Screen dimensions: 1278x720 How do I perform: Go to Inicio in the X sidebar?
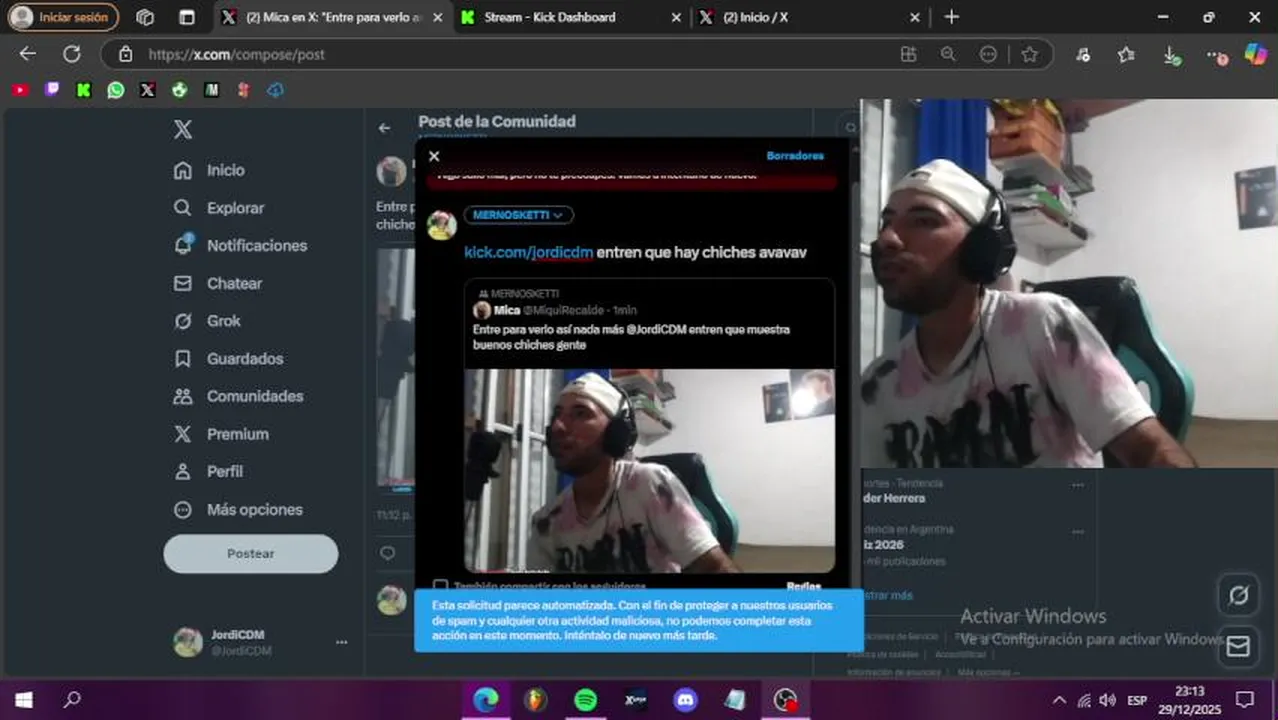209,170
